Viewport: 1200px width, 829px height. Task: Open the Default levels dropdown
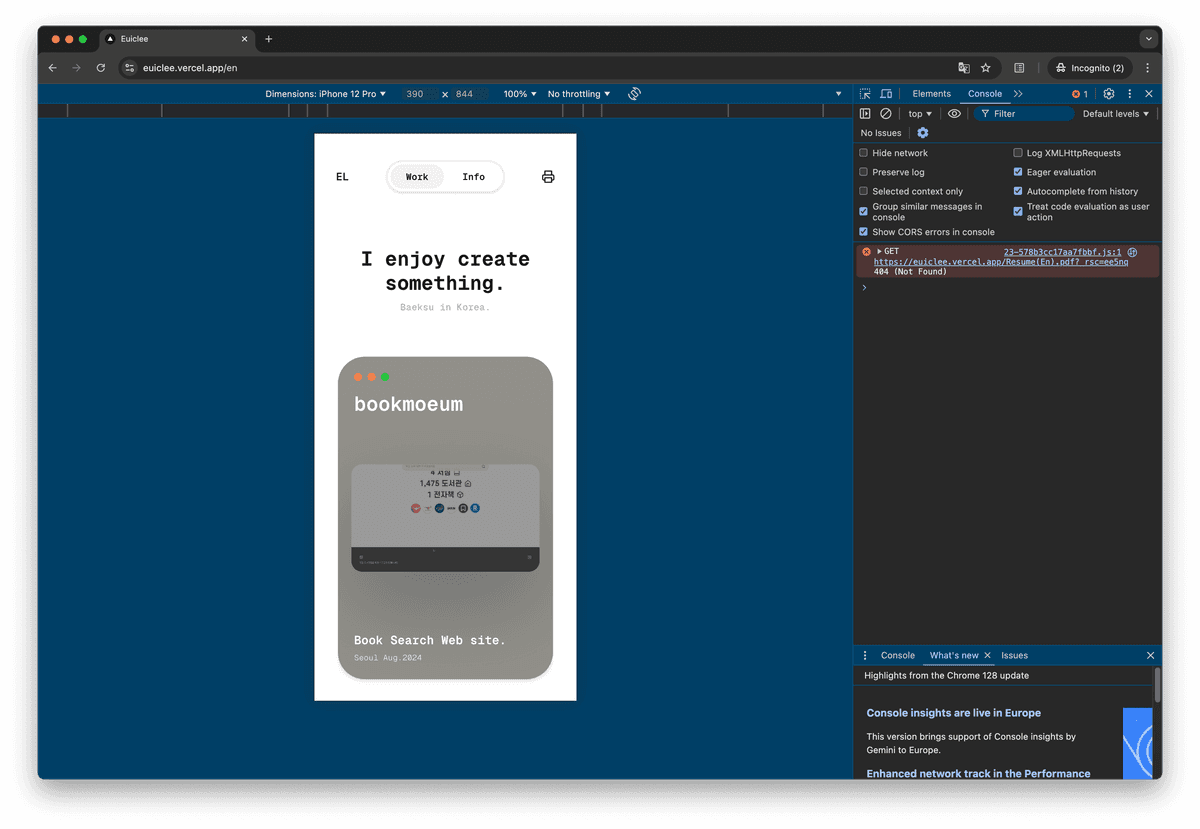(1116, 114)
